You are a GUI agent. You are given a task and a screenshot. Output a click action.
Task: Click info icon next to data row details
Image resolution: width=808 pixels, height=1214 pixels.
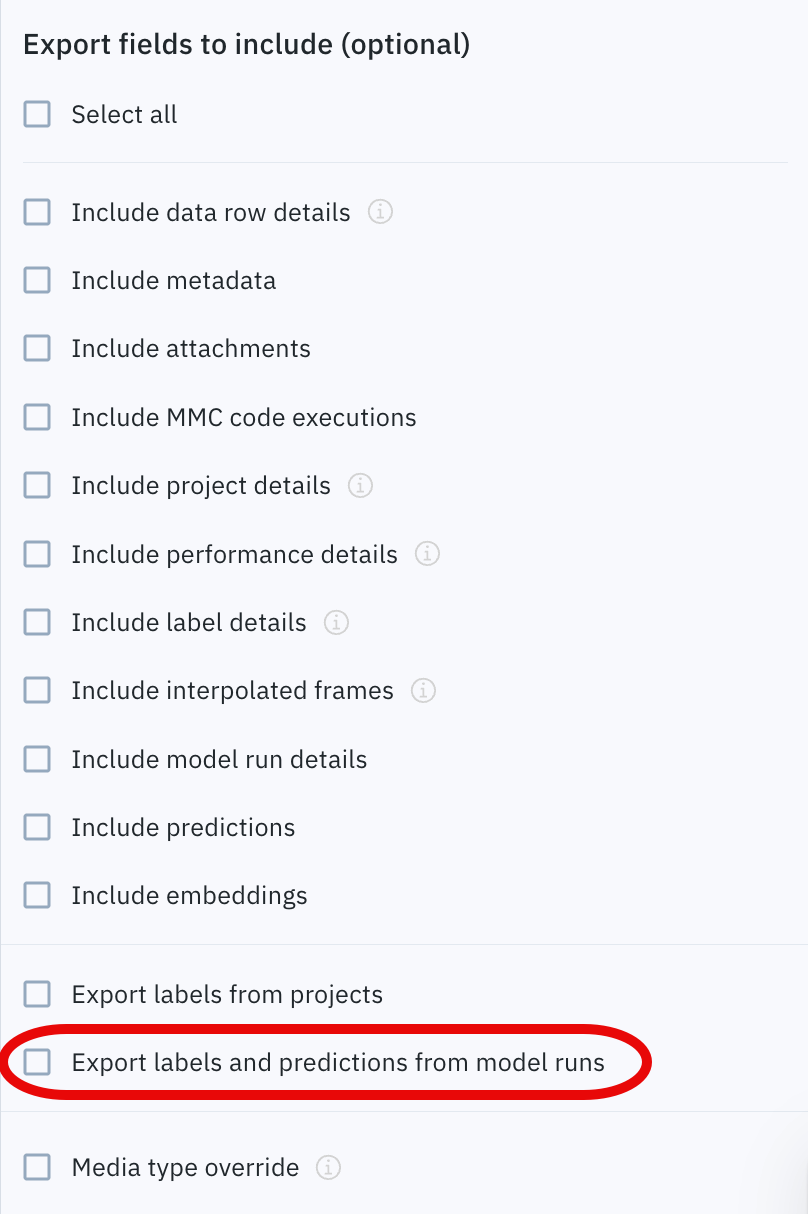click(380, 213)
